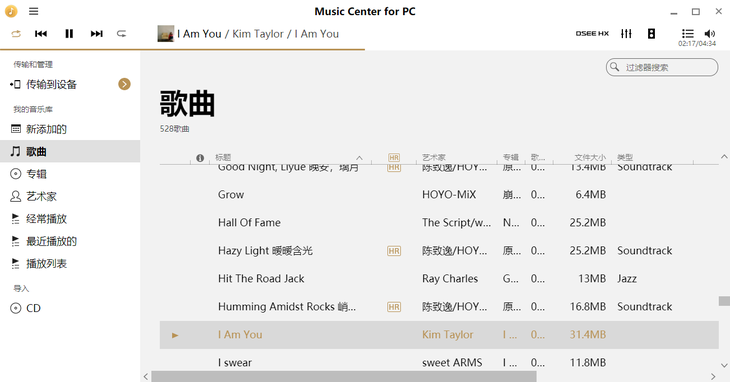Pause the currently playing track
Screen dimensions: 730x382
click(69, 34)
